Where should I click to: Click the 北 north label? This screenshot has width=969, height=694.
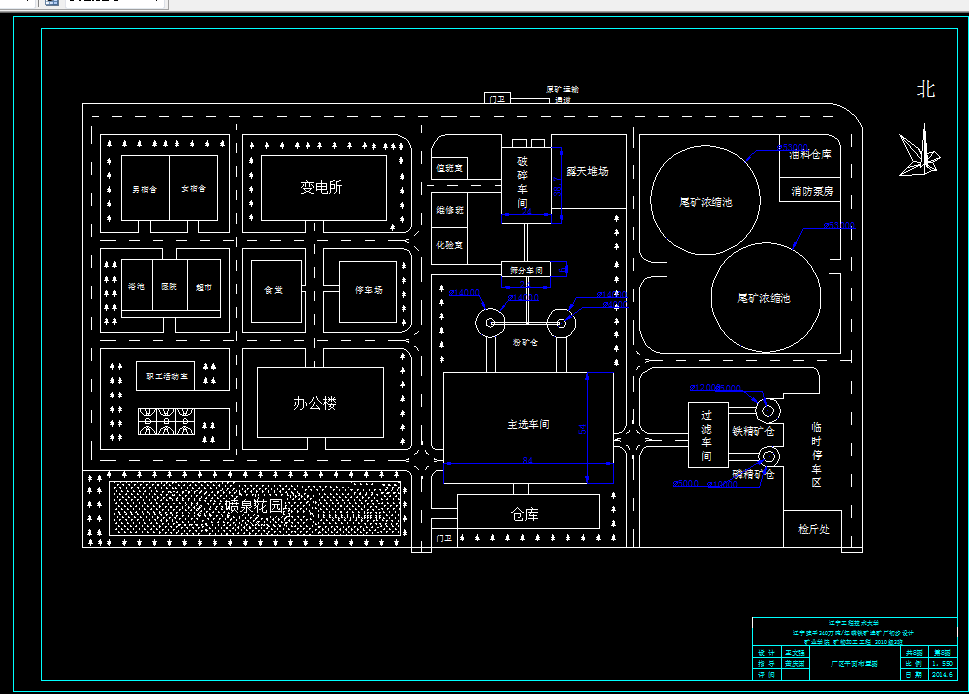926,90
